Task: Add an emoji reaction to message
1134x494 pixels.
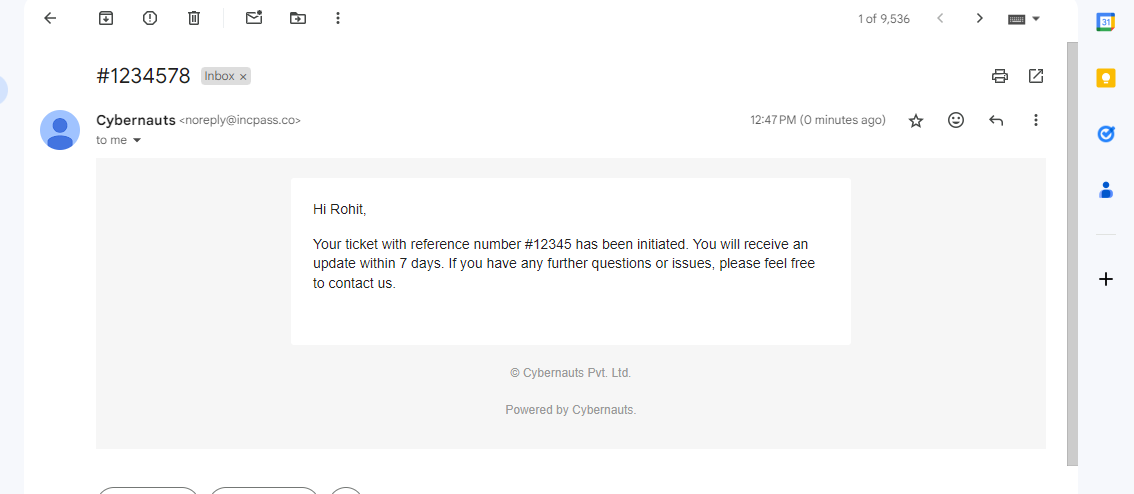Action: tap(956, 120)
